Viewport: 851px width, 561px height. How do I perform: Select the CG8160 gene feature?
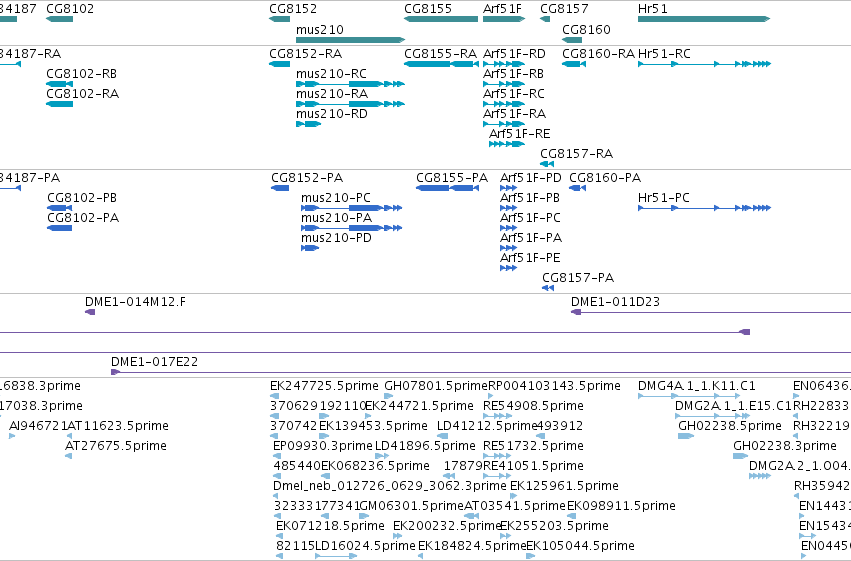(572, 40)
